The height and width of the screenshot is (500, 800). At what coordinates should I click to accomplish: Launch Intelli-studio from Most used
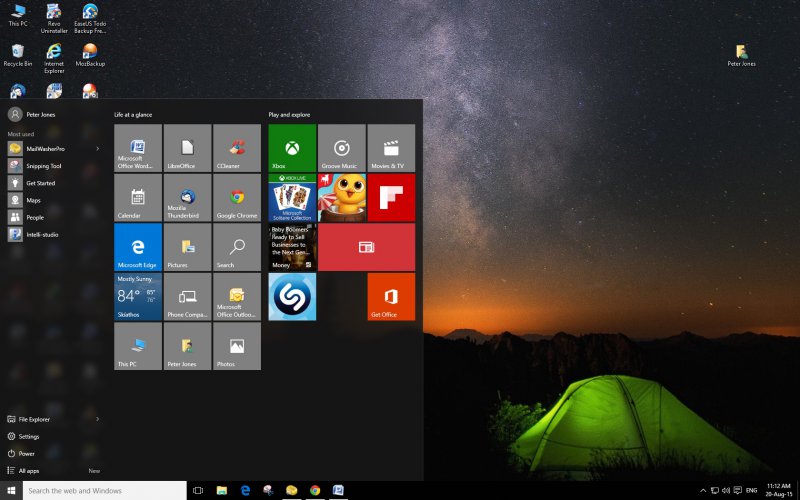point(42,235)
